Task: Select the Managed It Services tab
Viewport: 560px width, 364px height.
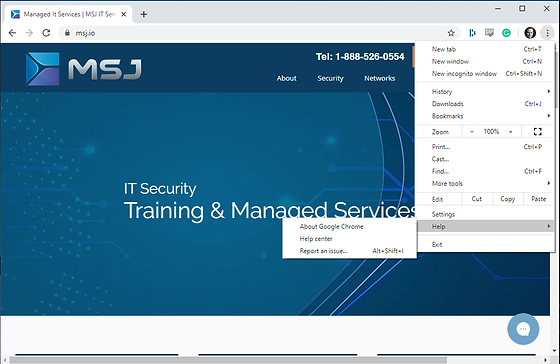Action: tap(69, 14)
